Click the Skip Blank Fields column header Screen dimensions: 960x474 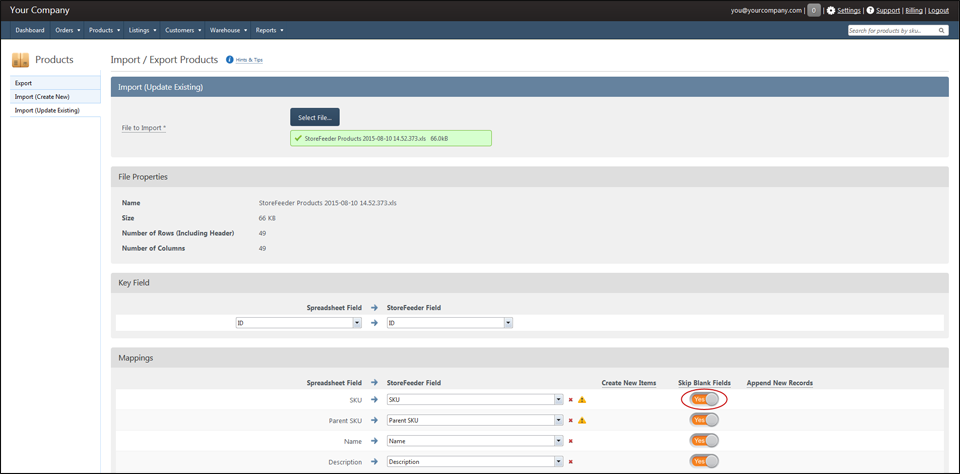pyautogui.click(x=704, y=383)
